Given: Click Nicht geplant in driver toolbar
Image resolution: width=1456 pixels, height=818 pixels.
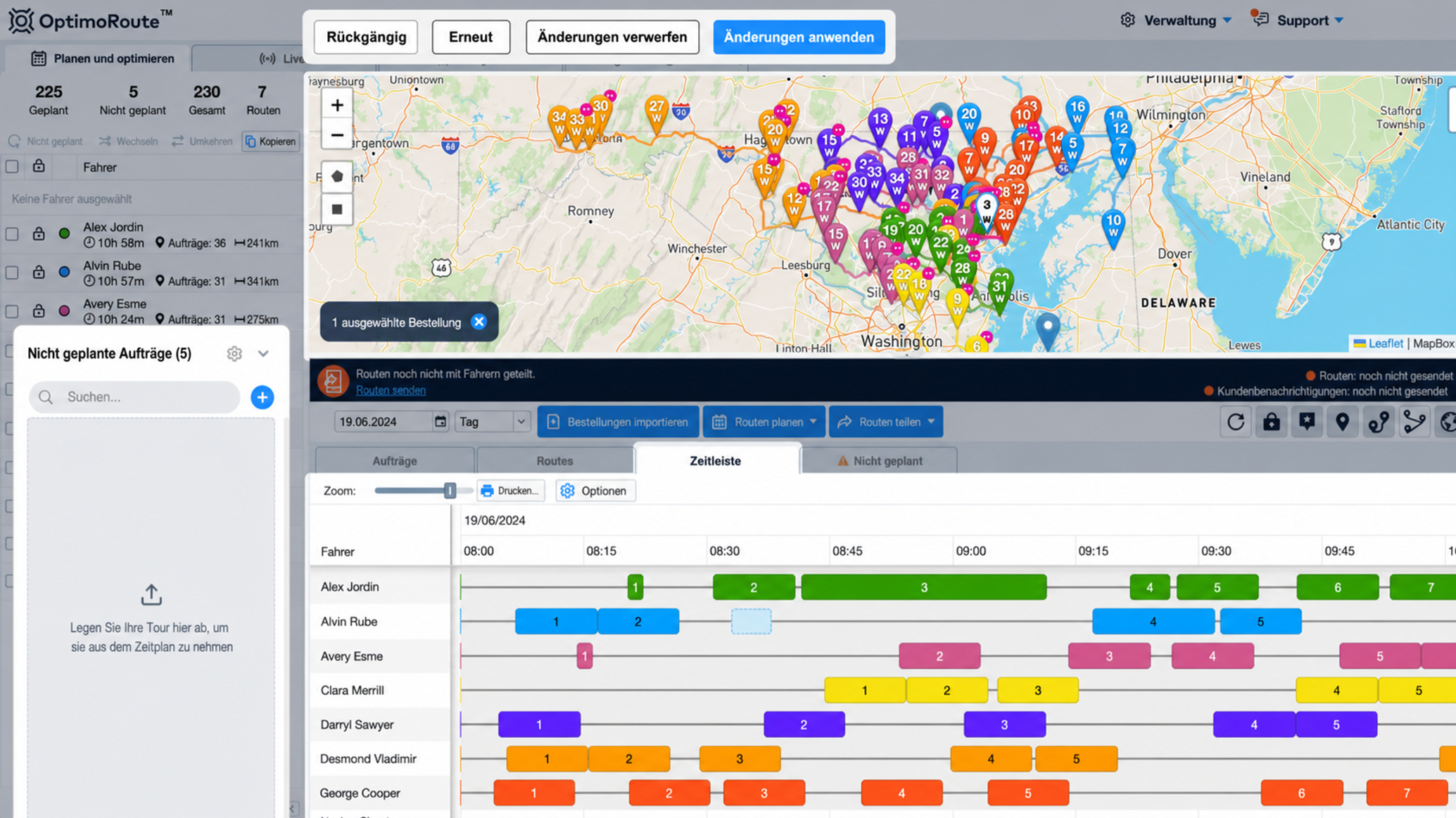Looking at the screenshot, I should [x=46, y=141].
